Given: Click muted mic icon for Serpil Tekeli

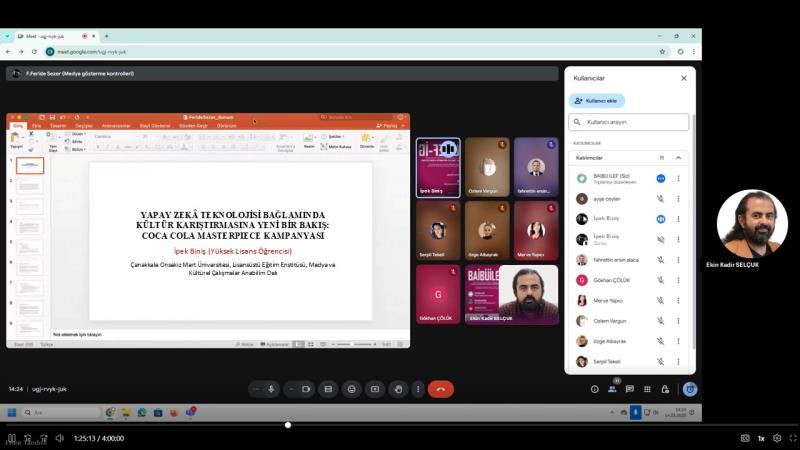Looking at the screenshot, I should tap(660, 362).
